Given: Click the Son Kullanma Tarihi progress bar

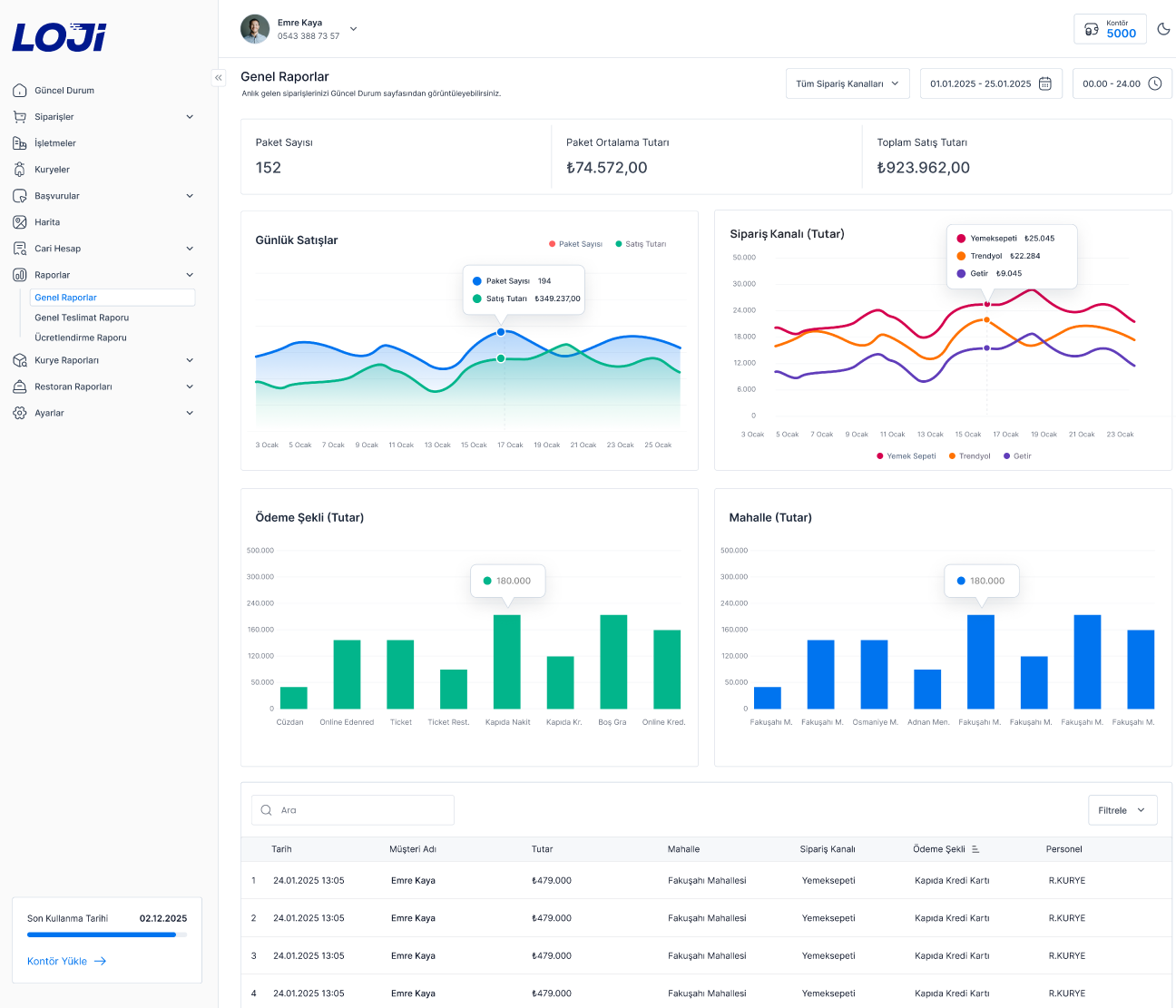Looking at the screenshot, I should point(106,935).
